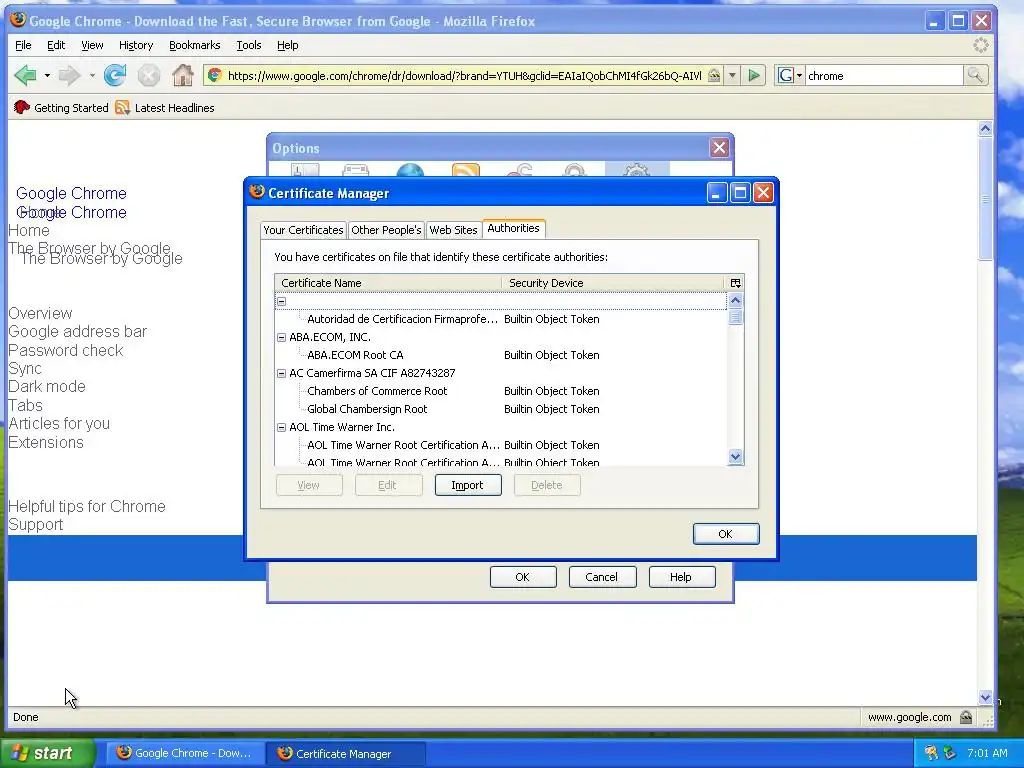Click the Stop loading icon
Viewport: 1024px width, 768px height.
(x=149, y=76)
